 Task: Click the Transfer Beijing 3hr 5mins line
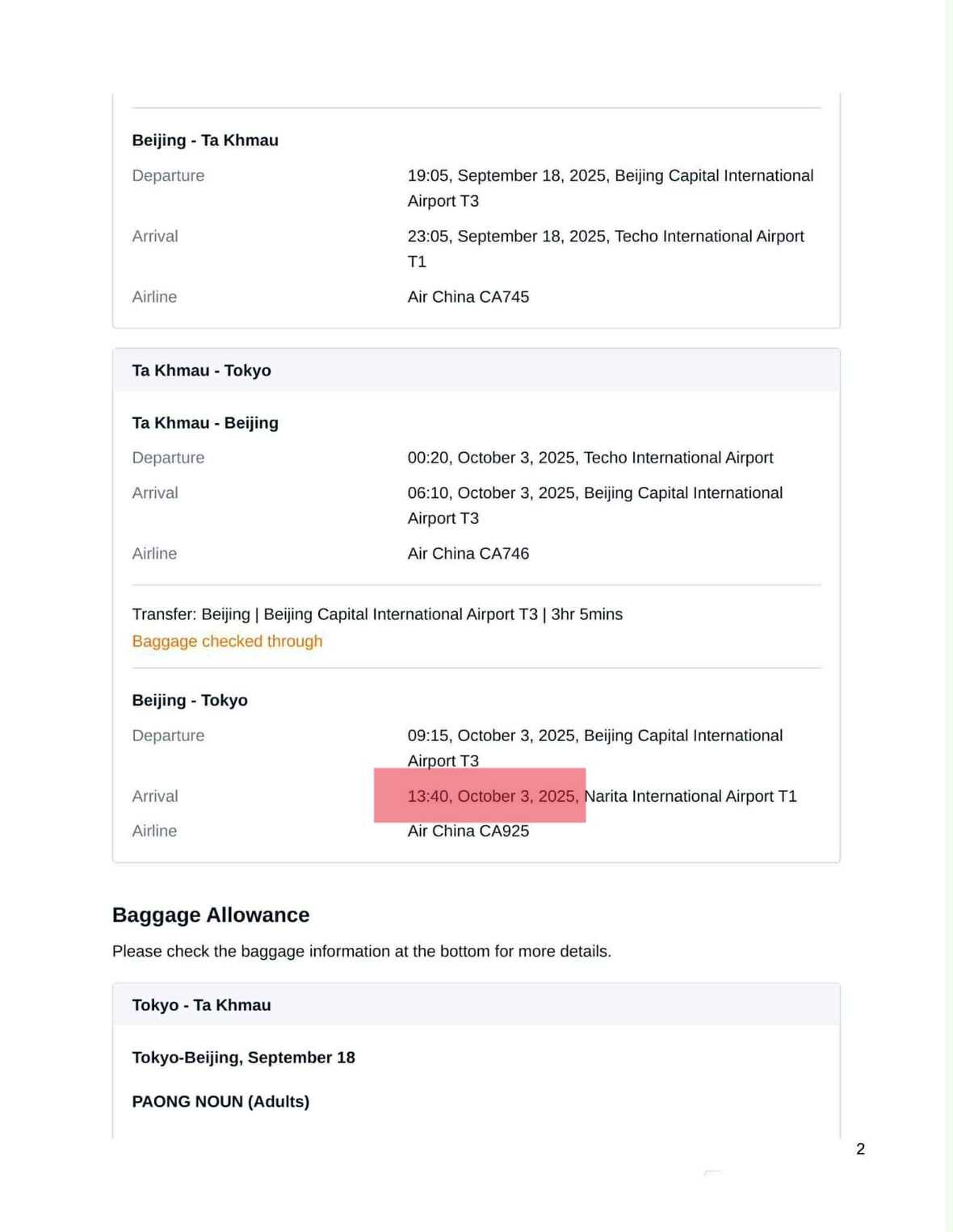pyautogui.click(x=377, y=614)
